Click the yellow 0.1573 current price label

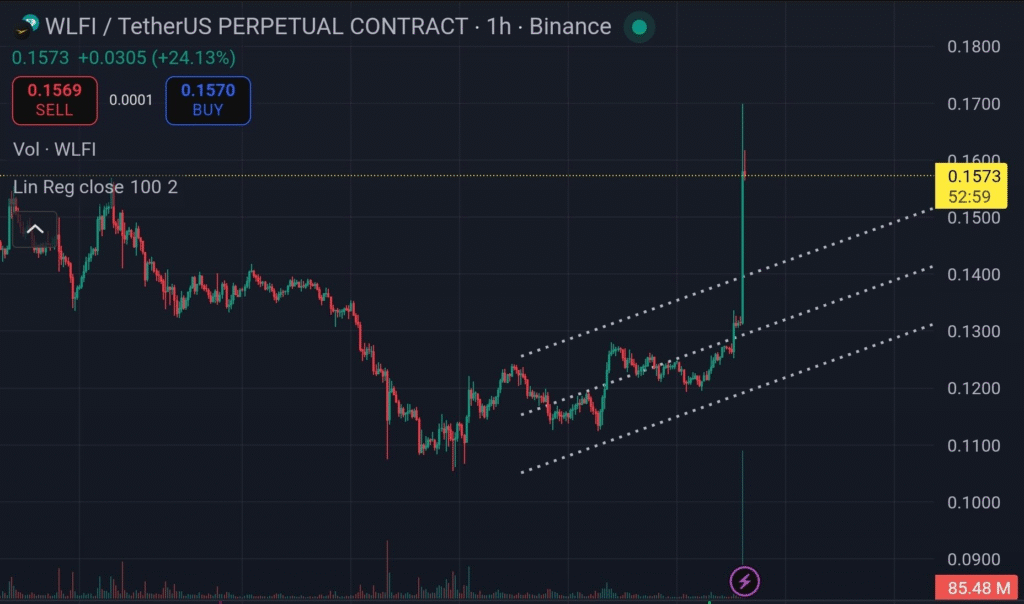(x=968, y=176)
